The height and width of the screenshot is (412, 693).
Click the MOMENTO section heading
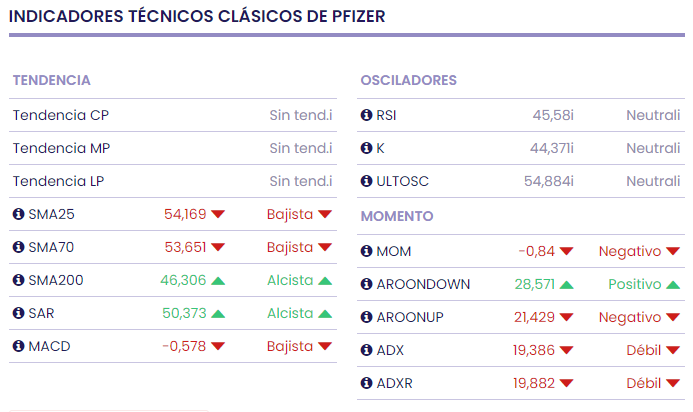tap(397, 216)
